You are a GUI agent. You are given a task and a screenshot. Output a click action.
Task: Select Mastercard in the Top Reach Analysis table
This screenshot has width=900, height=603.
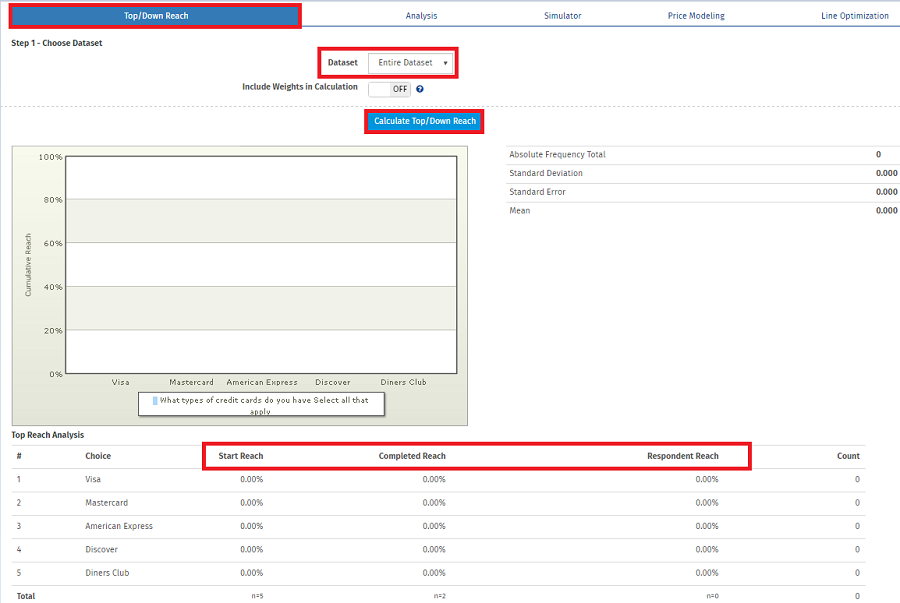(x=106, y=503)
